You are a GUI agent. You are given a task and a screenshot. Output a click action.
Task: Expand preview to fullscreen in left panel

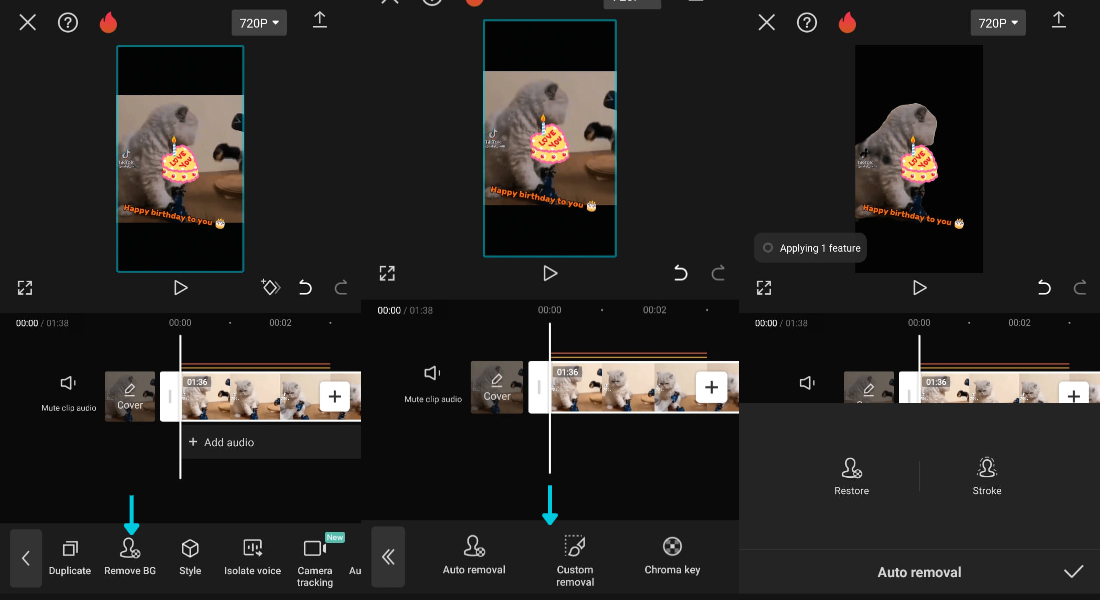[x=25, y=288]
